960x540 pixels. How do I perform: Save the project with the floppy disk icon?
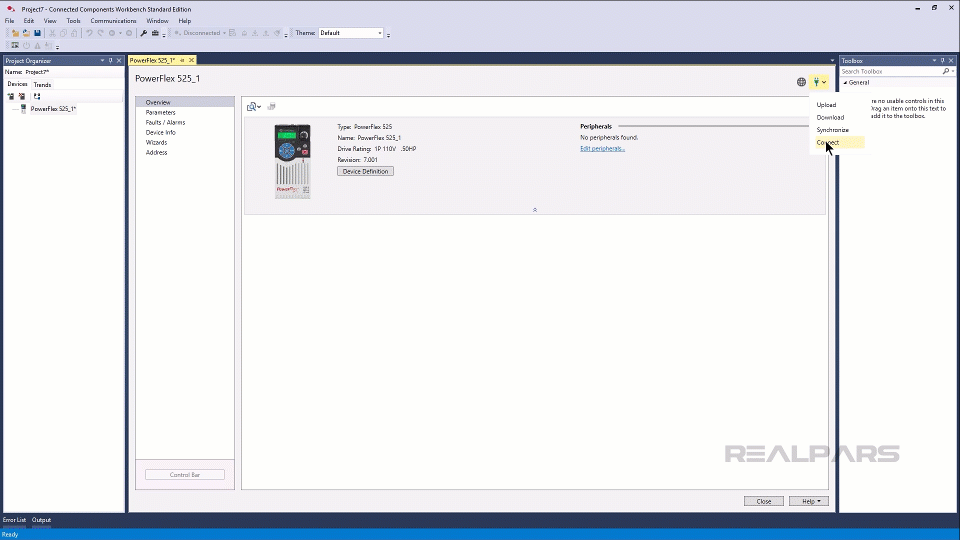(37, 33)
